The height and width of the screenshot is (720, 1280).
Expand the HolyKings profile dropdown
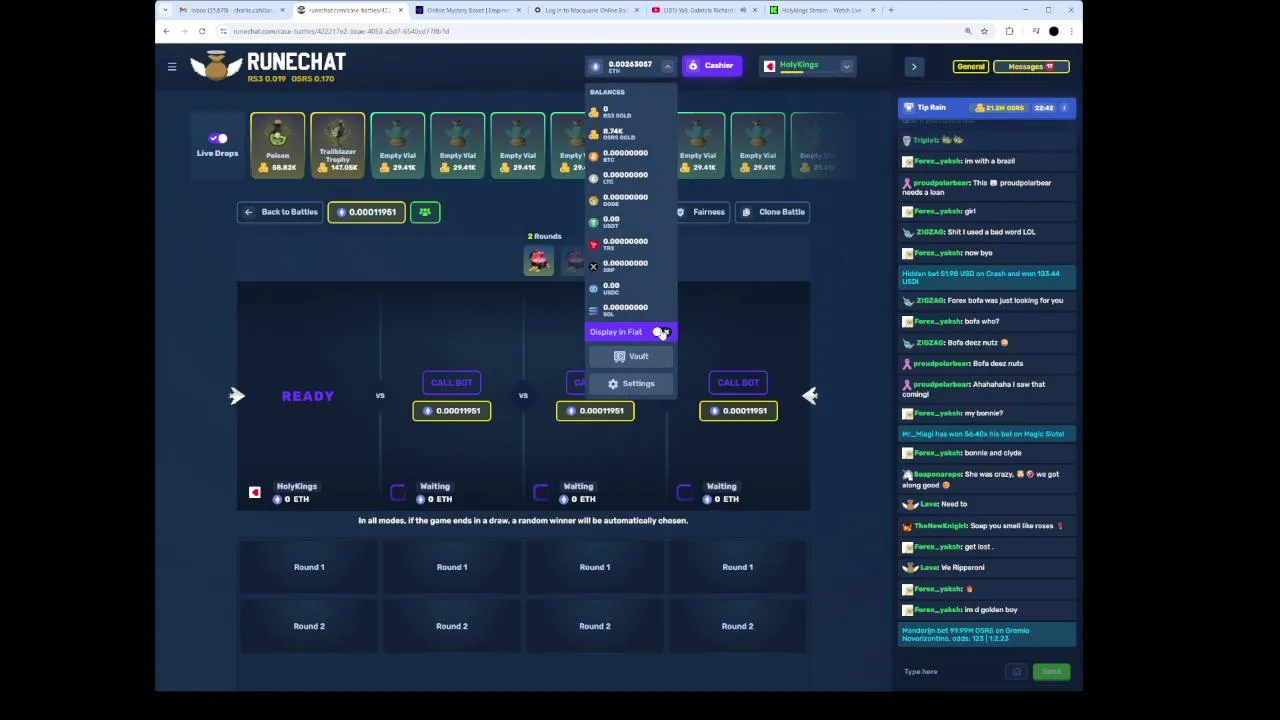846,67
